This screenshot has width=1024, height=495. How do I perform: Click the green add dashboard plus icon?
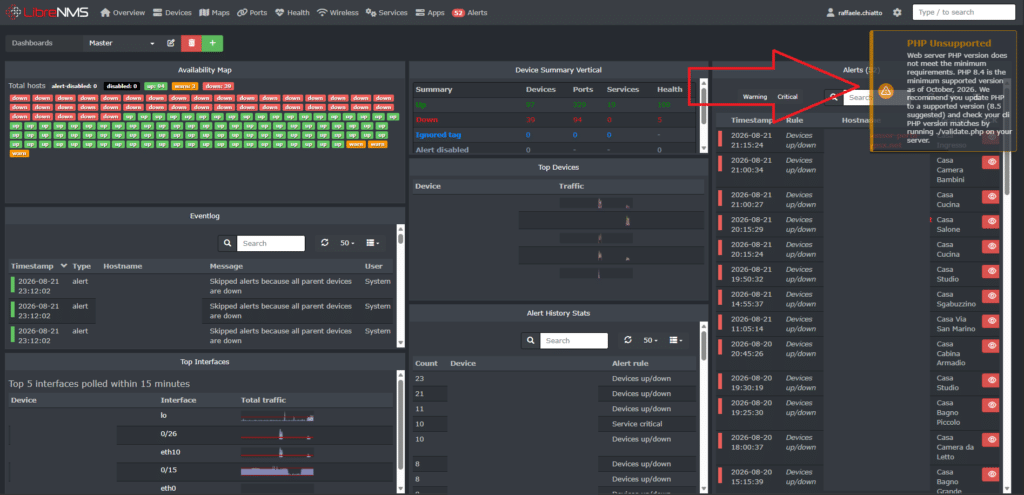pos(212,43)
